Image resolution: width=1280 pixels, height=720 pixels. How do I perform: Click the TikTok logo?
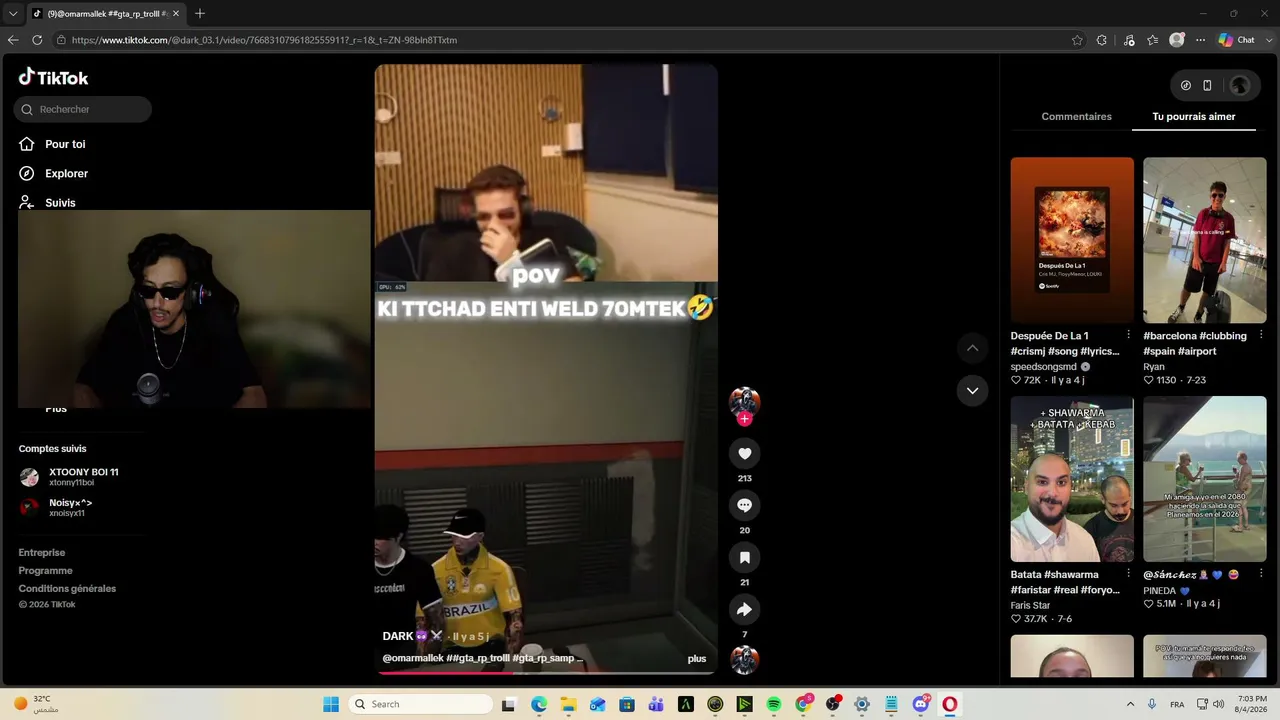coord(53,78)
